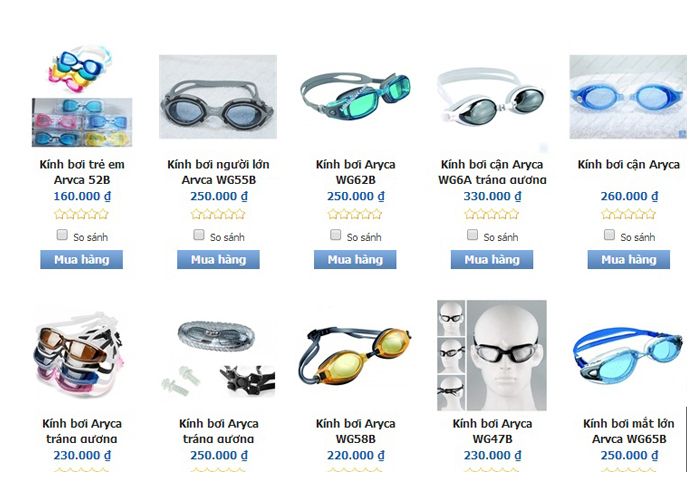Click Mua hàng for Kính bơi trẻ em
Screen dimensions: 700x500
click(82, 259)
